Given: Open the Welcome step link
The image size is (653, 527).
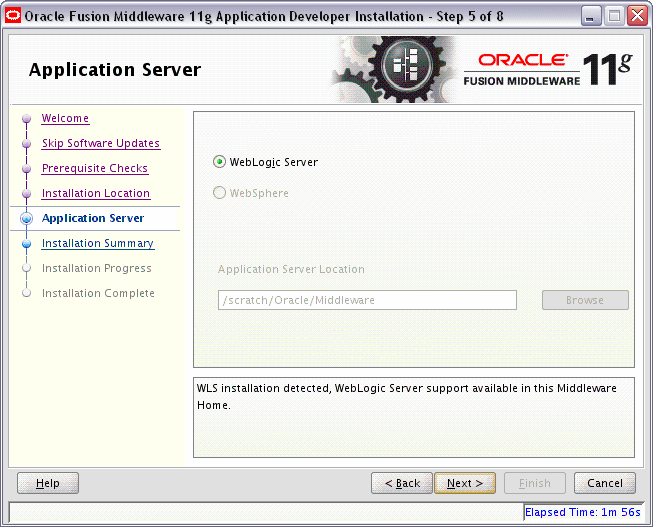Looking at the screenshot, I should [x=65, y=118].
